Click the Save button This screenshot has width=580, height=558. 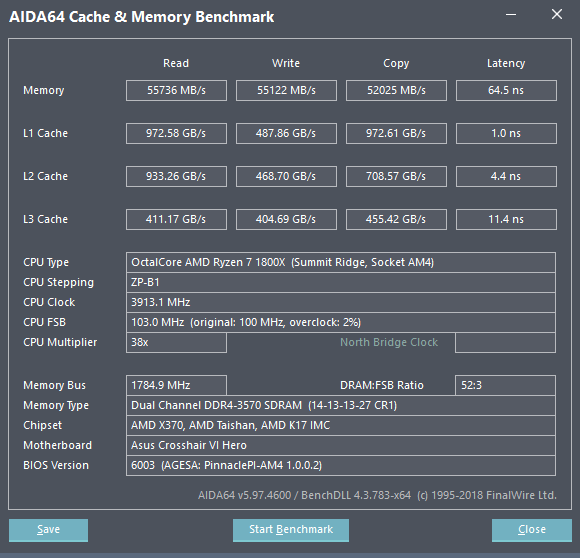click(48, 530)
